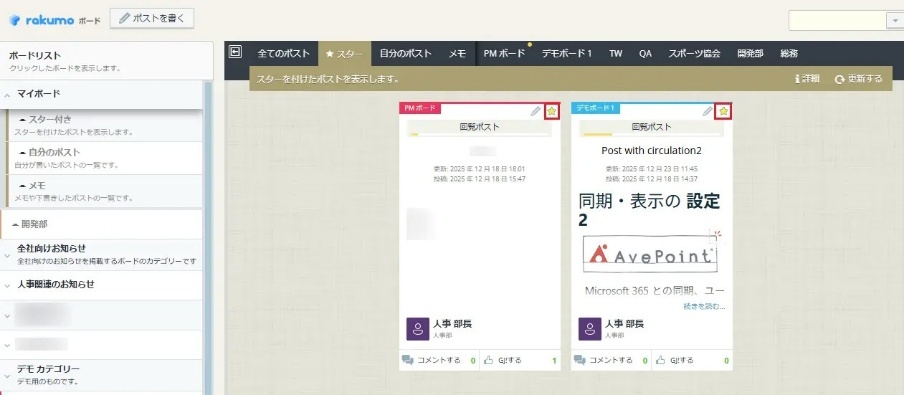Unstar the デモボード 1 post
Image resolution: width=904 pixels, height=395 pixels.
[x=724, y=111]
